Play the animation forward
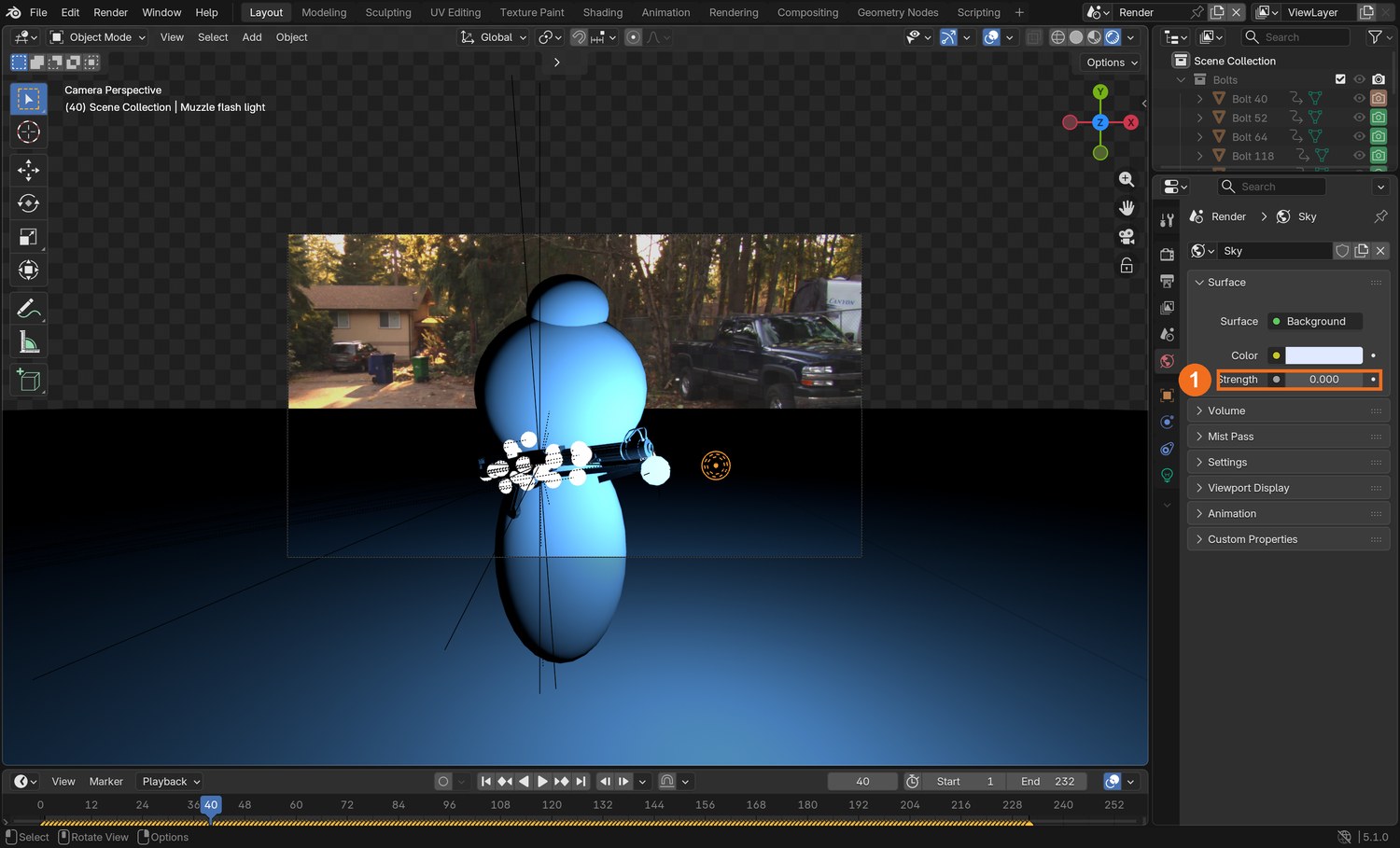The height and width of the screenshot is (848, 1400). tap(542, 782)
